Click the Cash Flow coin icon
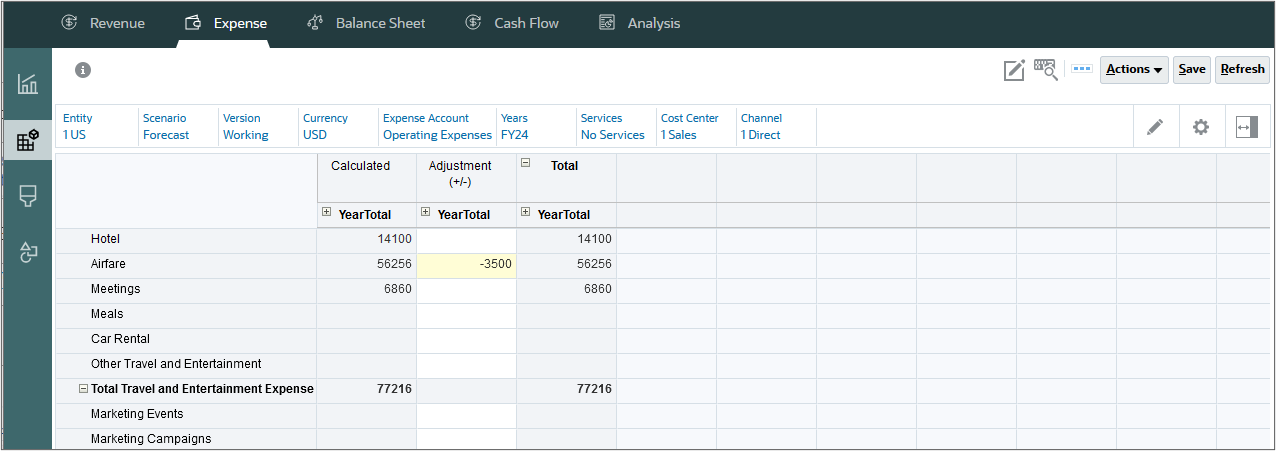This screenshot has width=1276, height=451. click(474, 23)
